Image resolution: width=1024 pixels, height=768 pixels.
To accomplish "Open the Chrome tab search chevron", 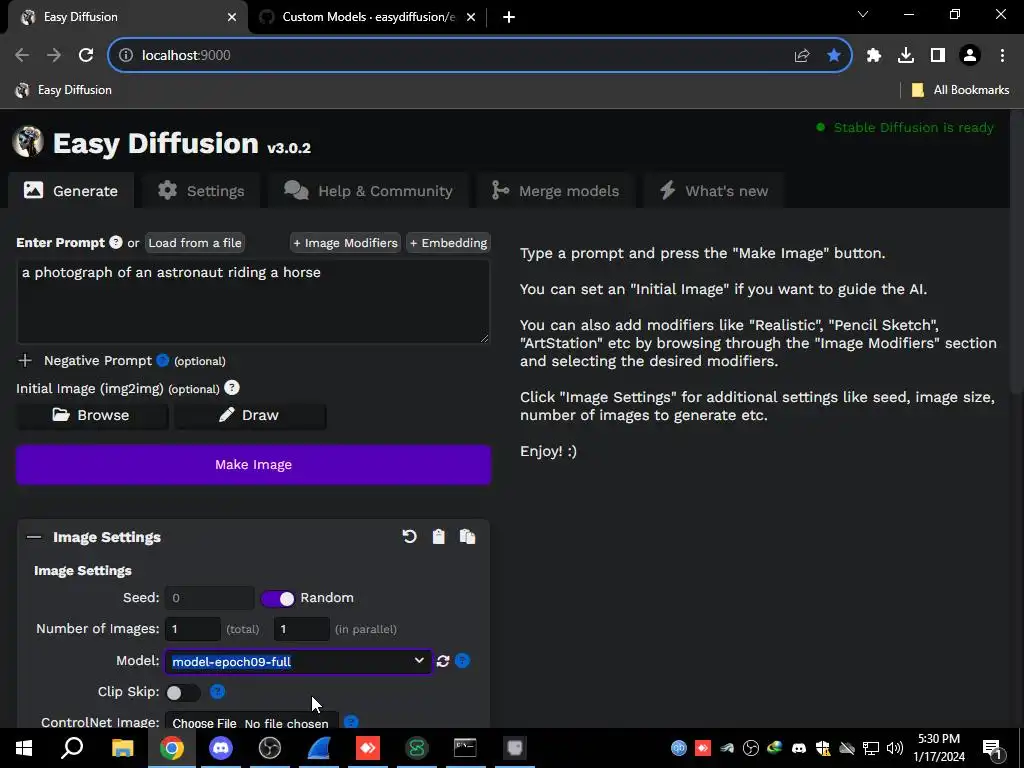I will point(863,14).
